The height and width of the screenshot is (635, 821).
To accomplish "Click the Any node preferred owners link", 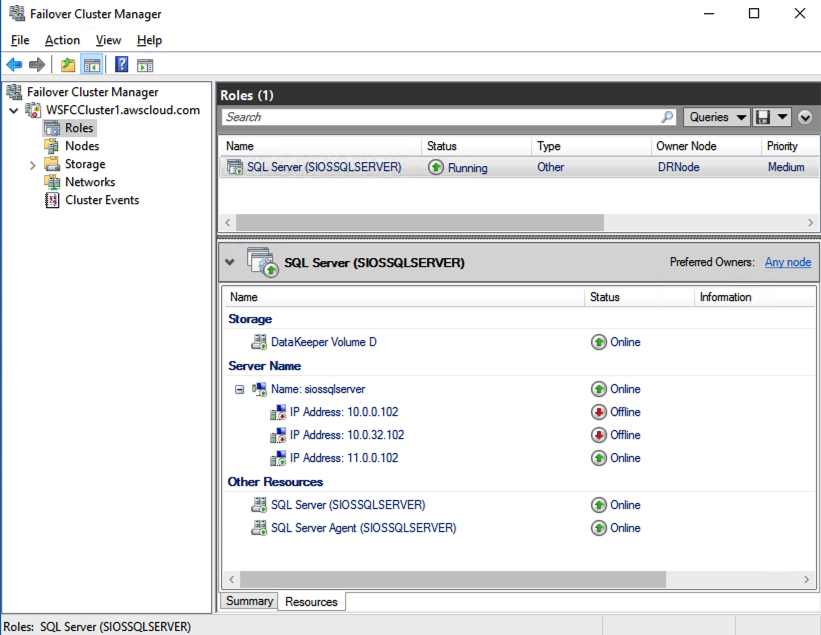I will coord(787,262).
